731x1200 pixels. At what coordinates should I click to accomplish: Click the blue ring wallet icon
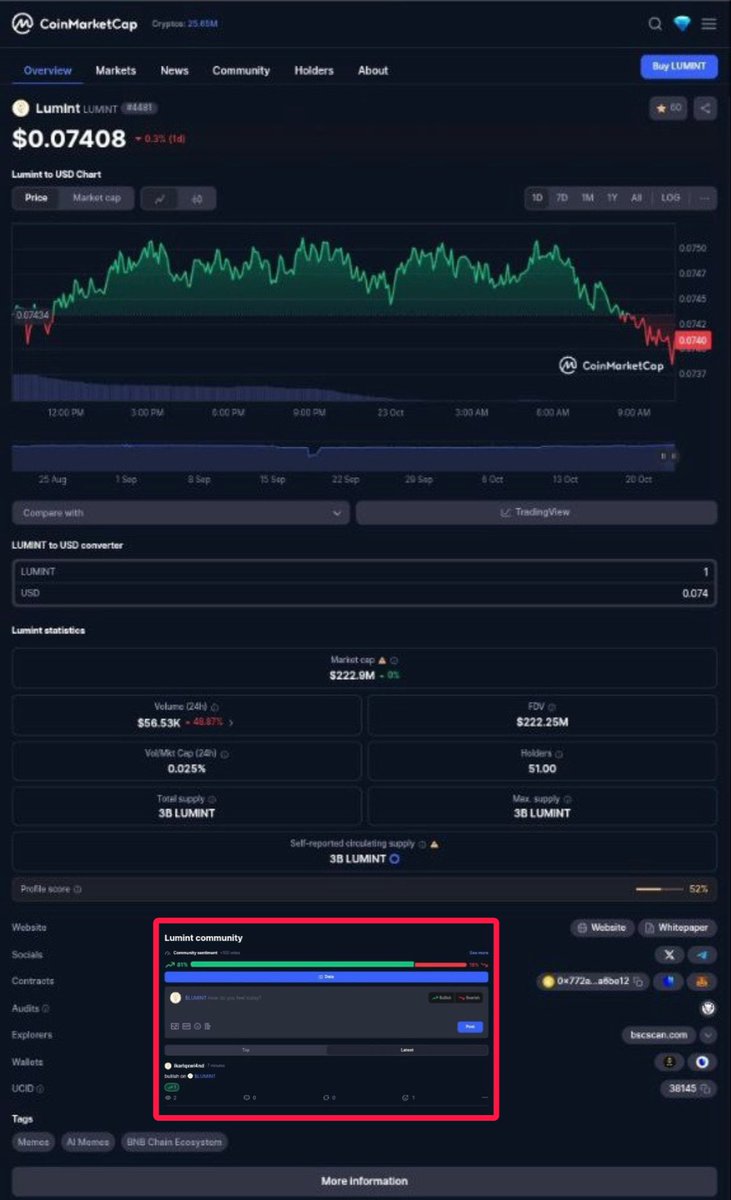coord(703,1062)
